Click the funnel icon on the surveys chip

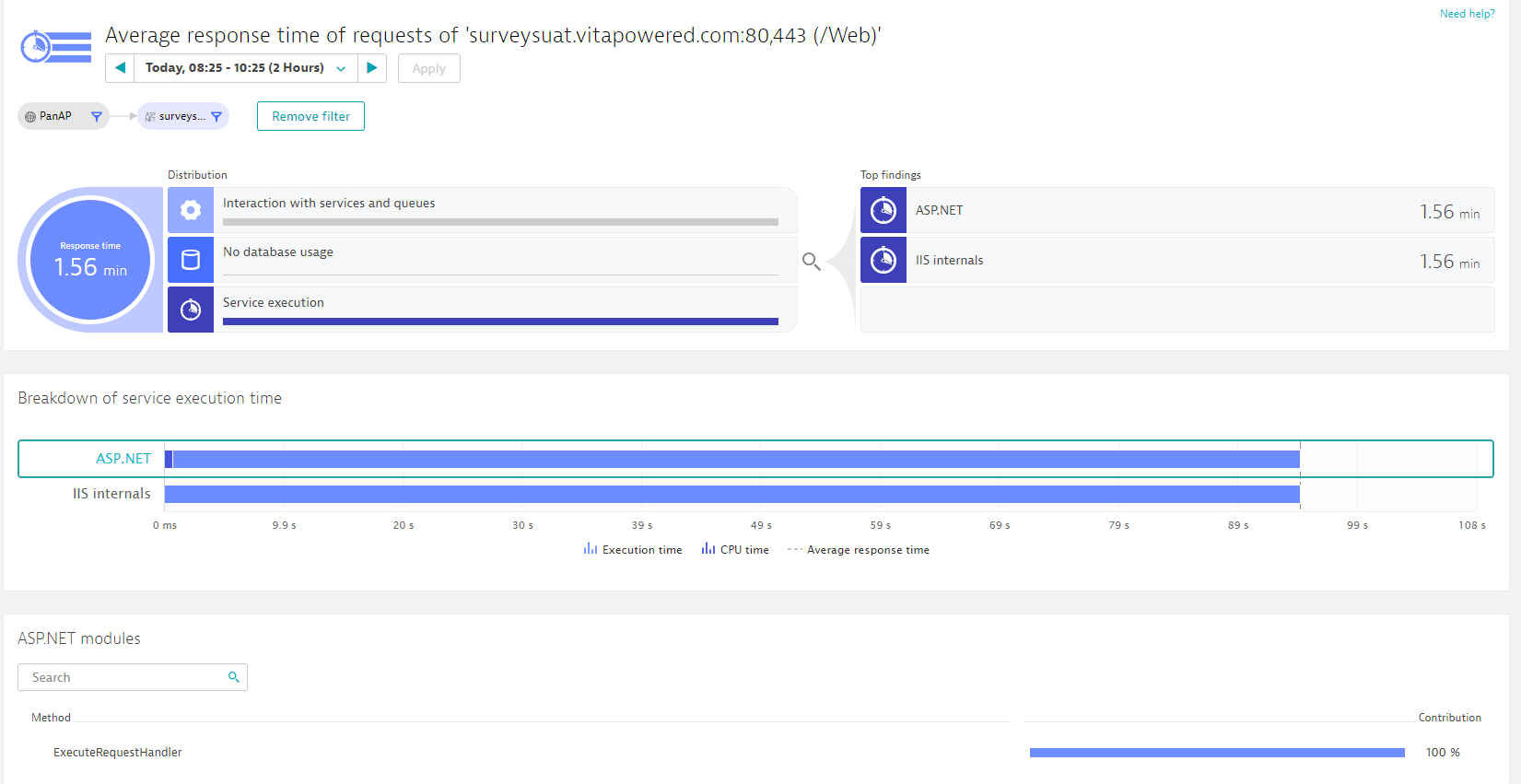point(216,116)
